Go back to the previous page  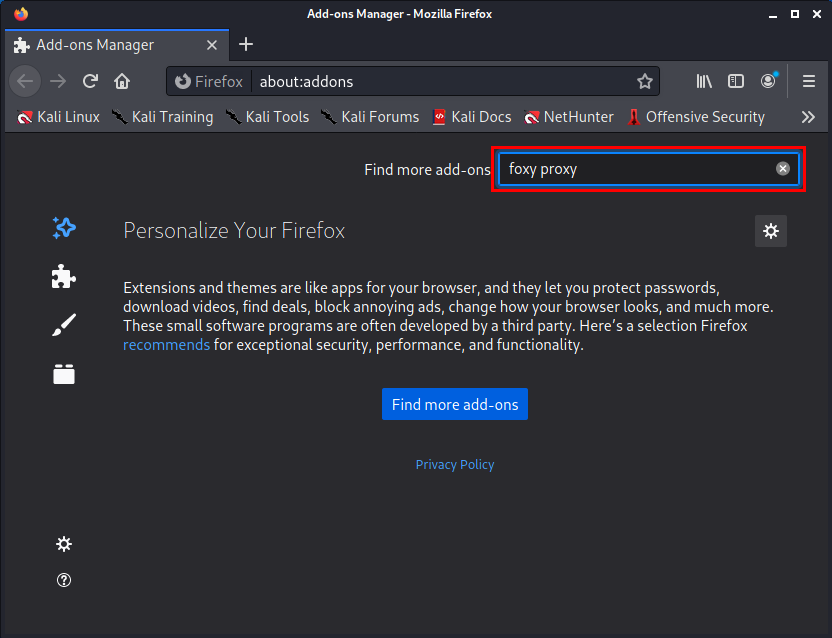(x=25, y=81)
